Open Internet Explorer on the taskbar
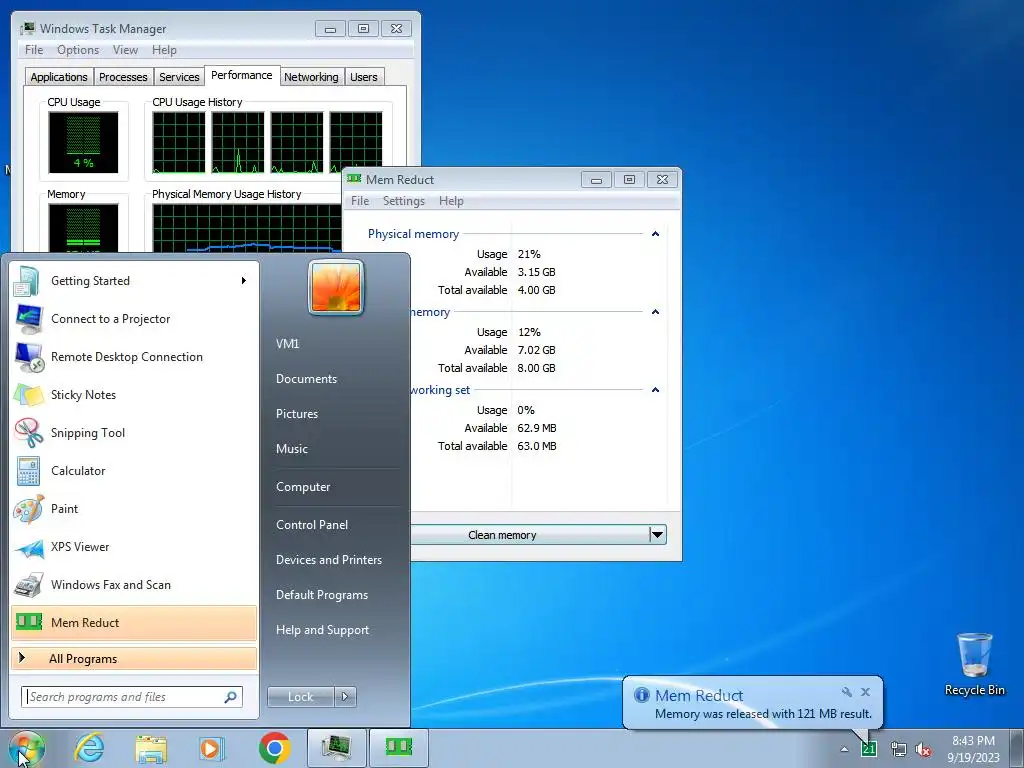Viewport: 1024px width, 768px height. [x=89, y=748]
